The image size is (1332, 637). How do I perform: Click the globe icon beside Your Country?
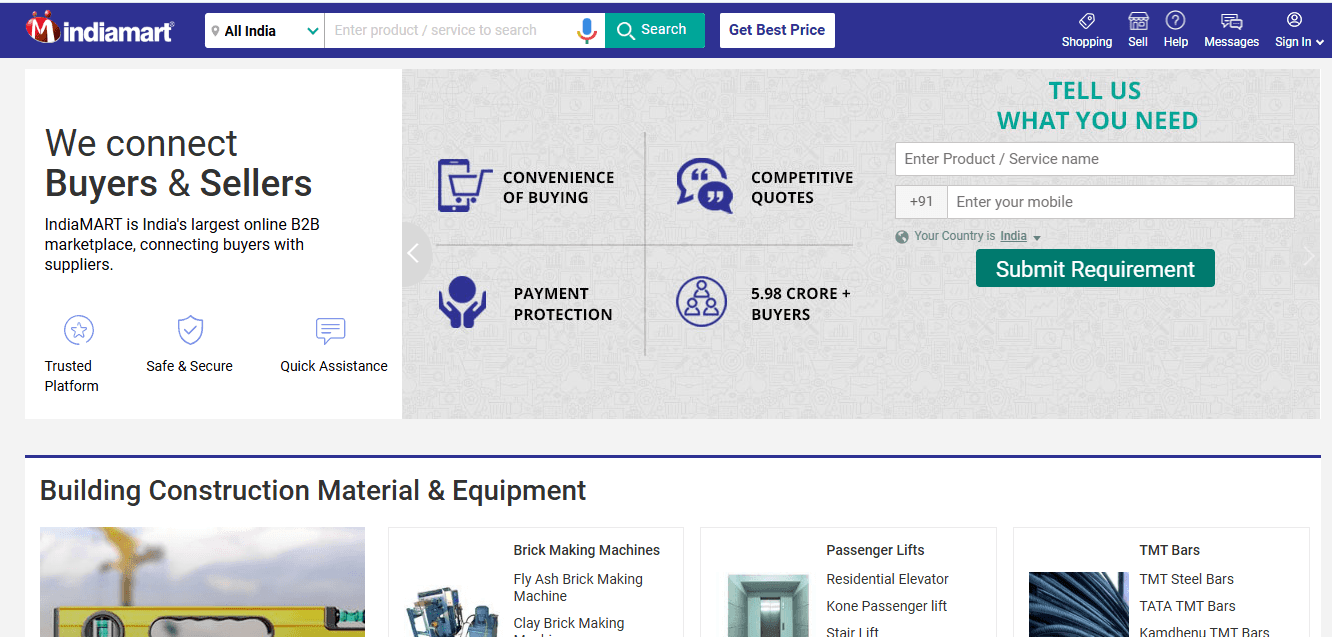coord(902,237)
